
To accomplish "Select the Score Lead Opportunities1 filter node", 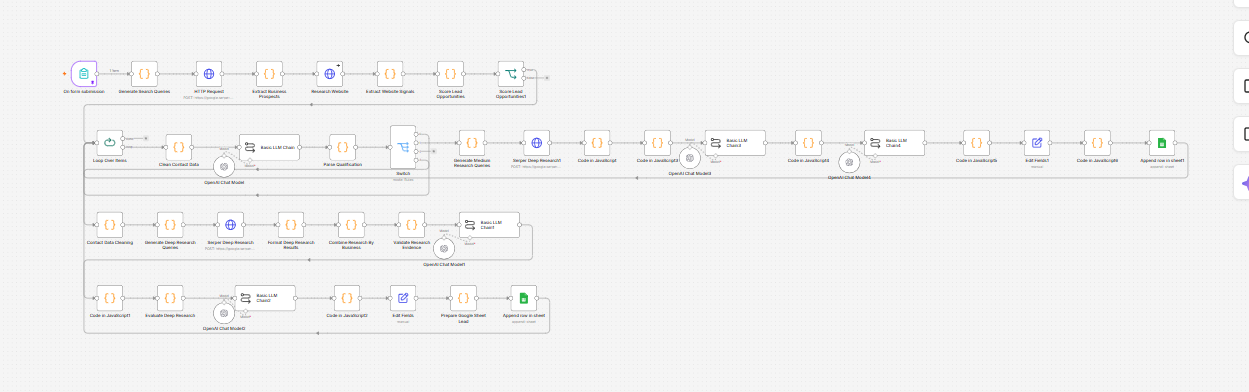I will pyautogui.click(x=511, y=74).
